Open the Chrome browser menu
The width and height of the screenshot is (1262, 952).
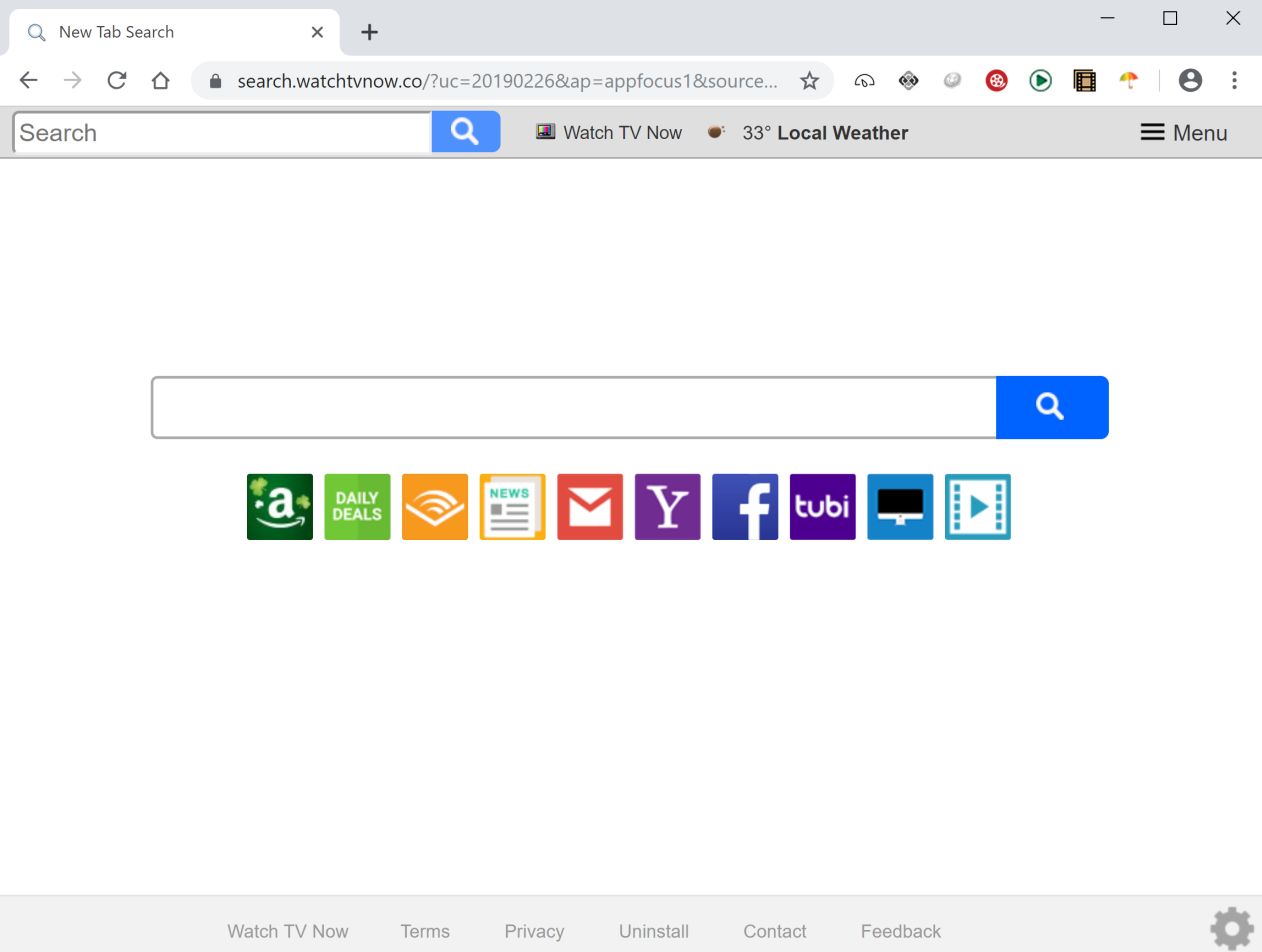1235,80
